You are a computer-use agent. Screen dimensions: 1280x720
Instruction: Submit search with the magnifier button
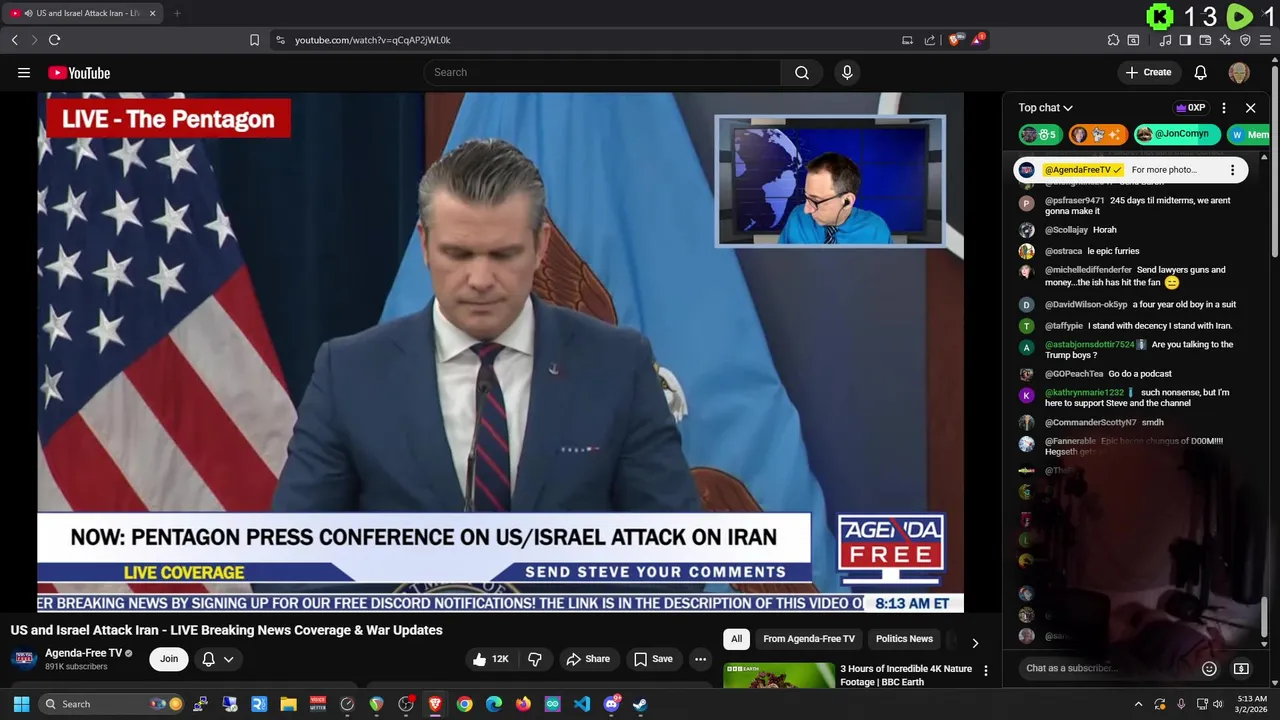pos(802,72)
